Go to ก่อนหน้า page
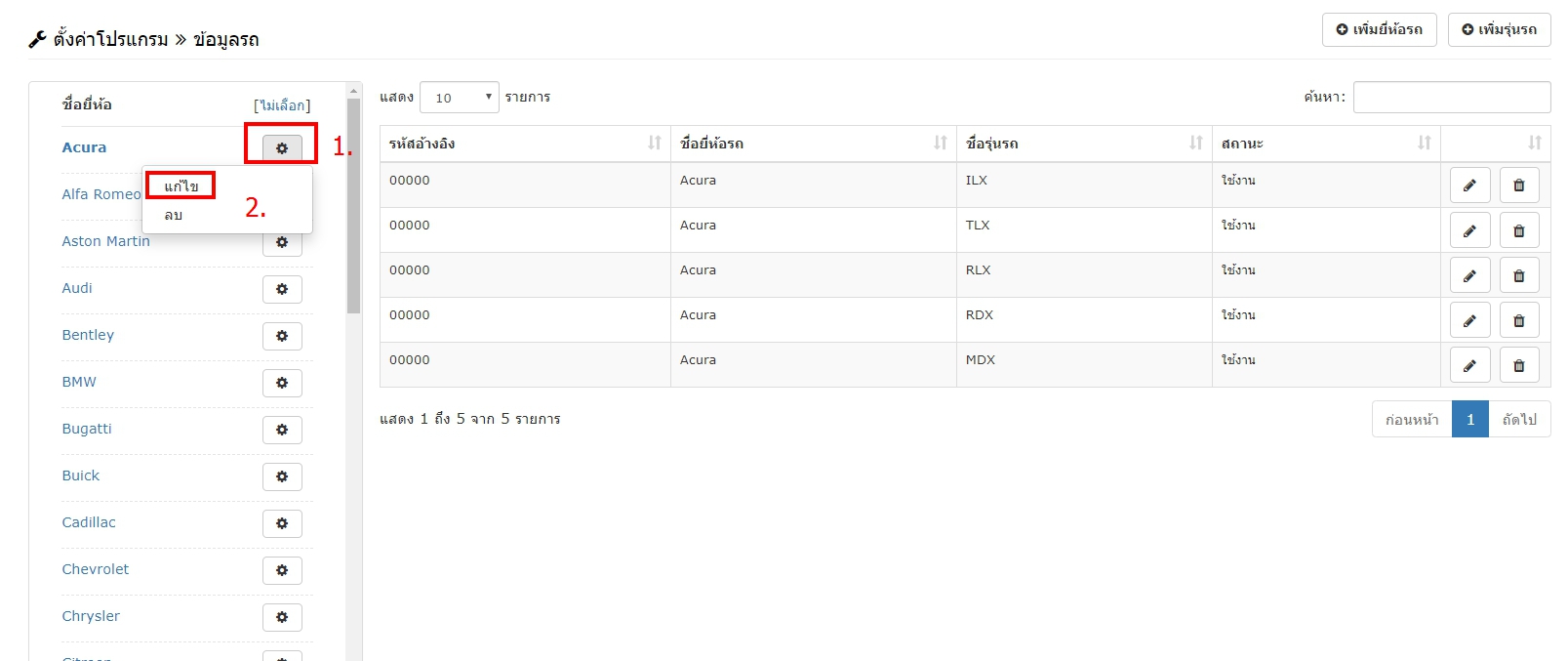The width and height of the screenshot is (1568, 661). 1412,420
